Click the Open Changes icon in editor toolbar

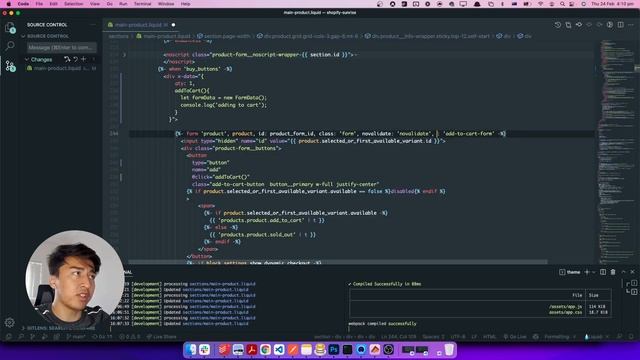click(x=568, y=25)
